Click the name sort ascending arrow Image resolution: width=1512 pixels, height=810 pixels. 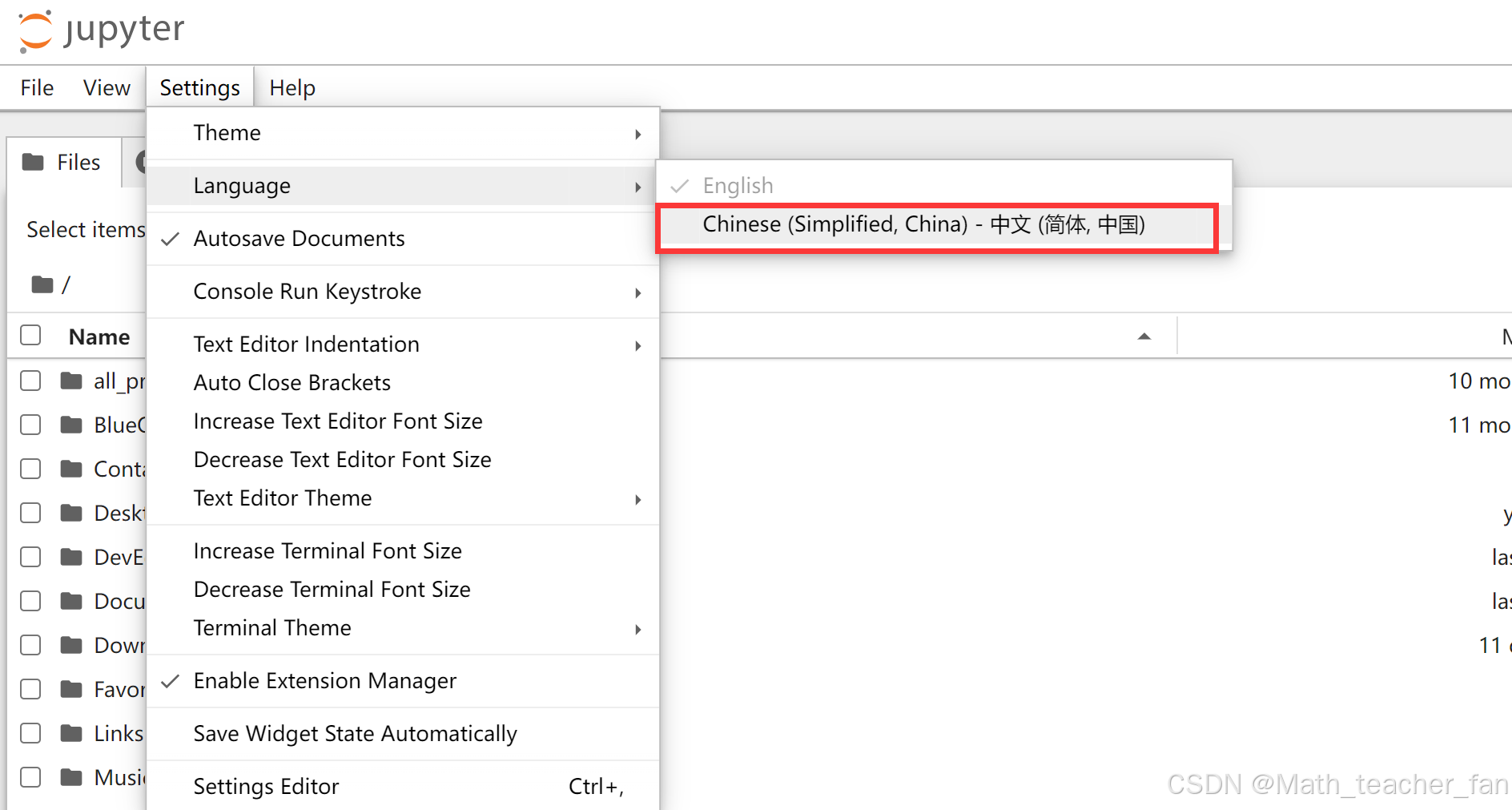point(1144,336)
